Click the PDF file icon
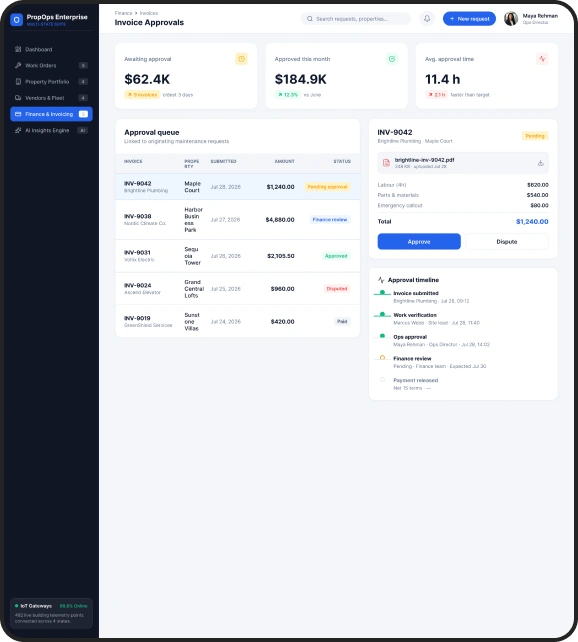Screen dimensions: 578x642 [x=386, y=163]
